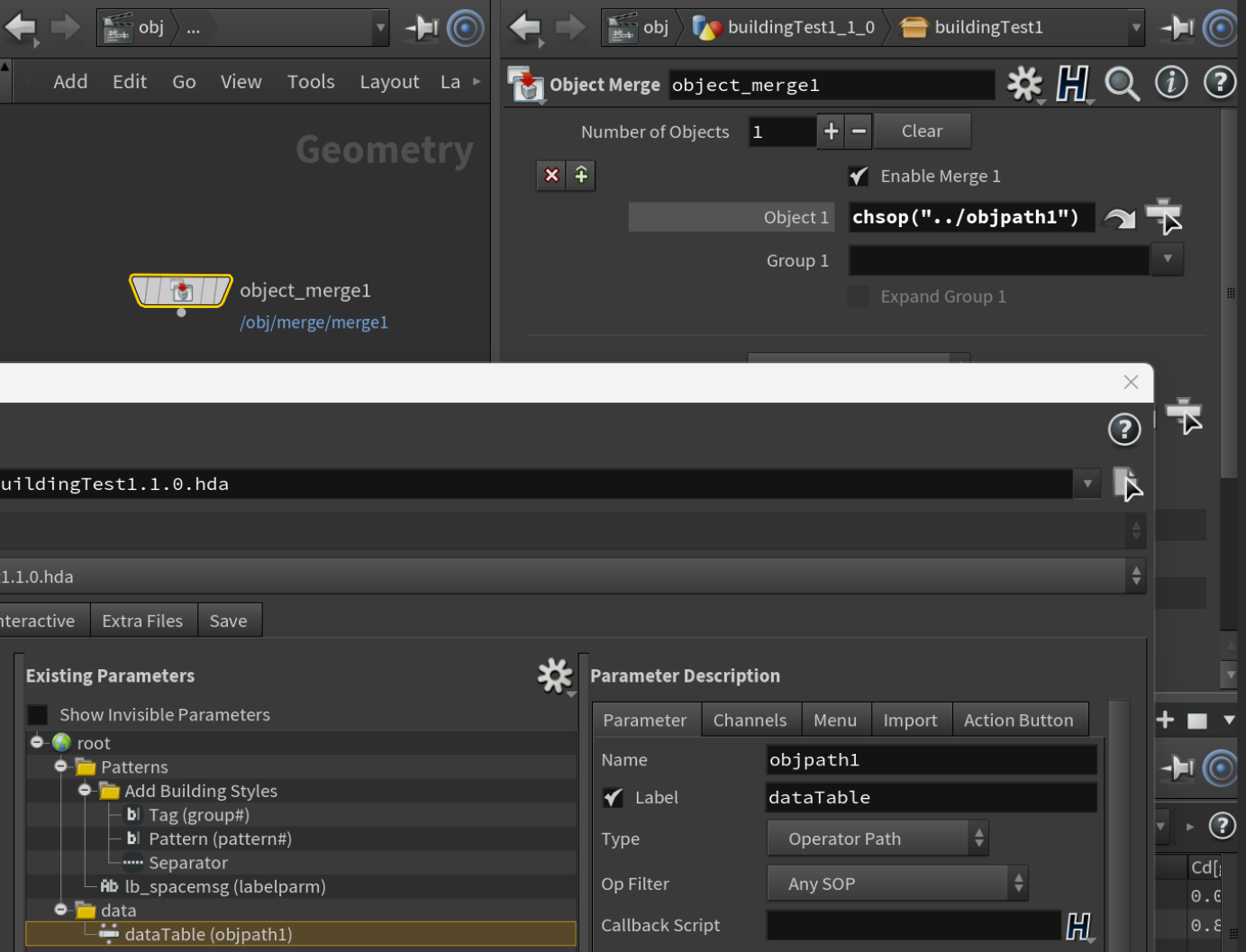Select the object_merge1 node
Viewport: 1246px width, 952px height.
(x=181, y=291)
